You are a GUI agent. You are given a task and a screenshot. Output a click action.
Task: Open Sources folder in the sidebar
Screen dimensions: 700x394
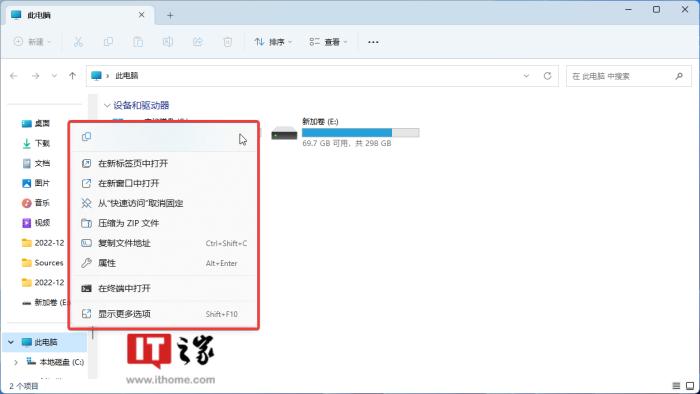click(43, 263)
